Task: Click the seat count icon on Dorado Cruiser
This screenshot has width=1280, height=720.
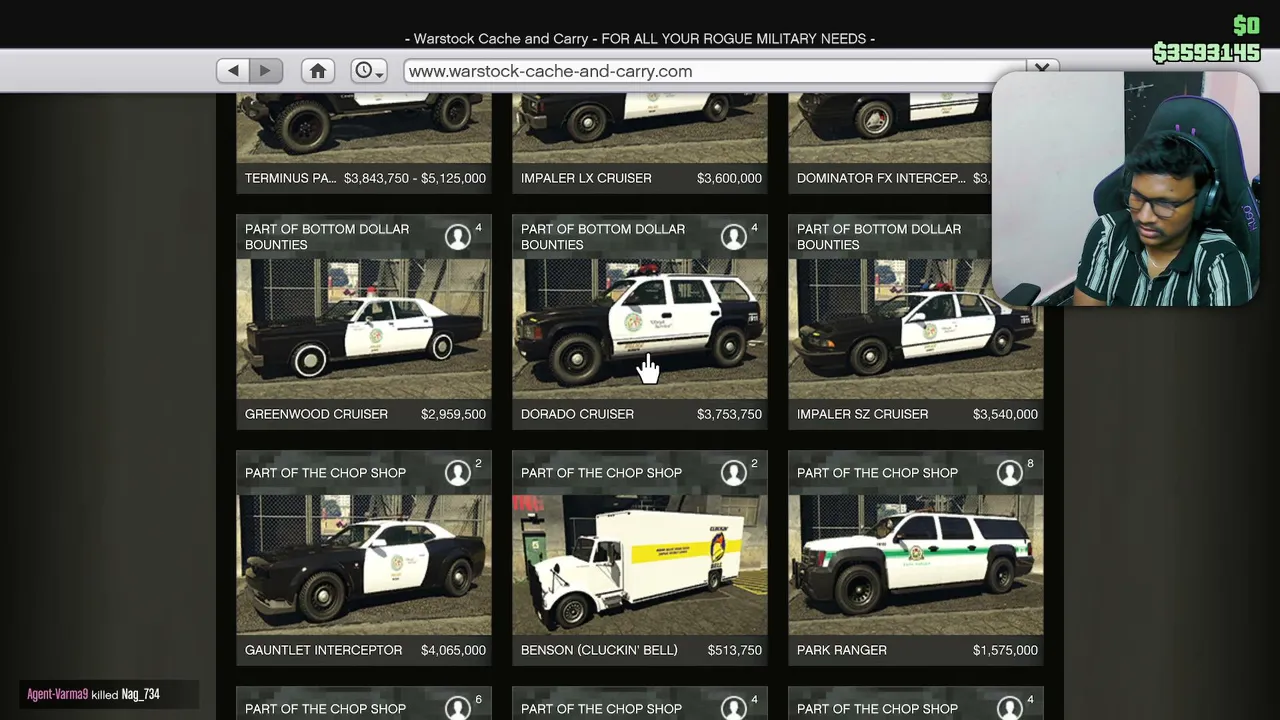Action: tap(734, 236)
